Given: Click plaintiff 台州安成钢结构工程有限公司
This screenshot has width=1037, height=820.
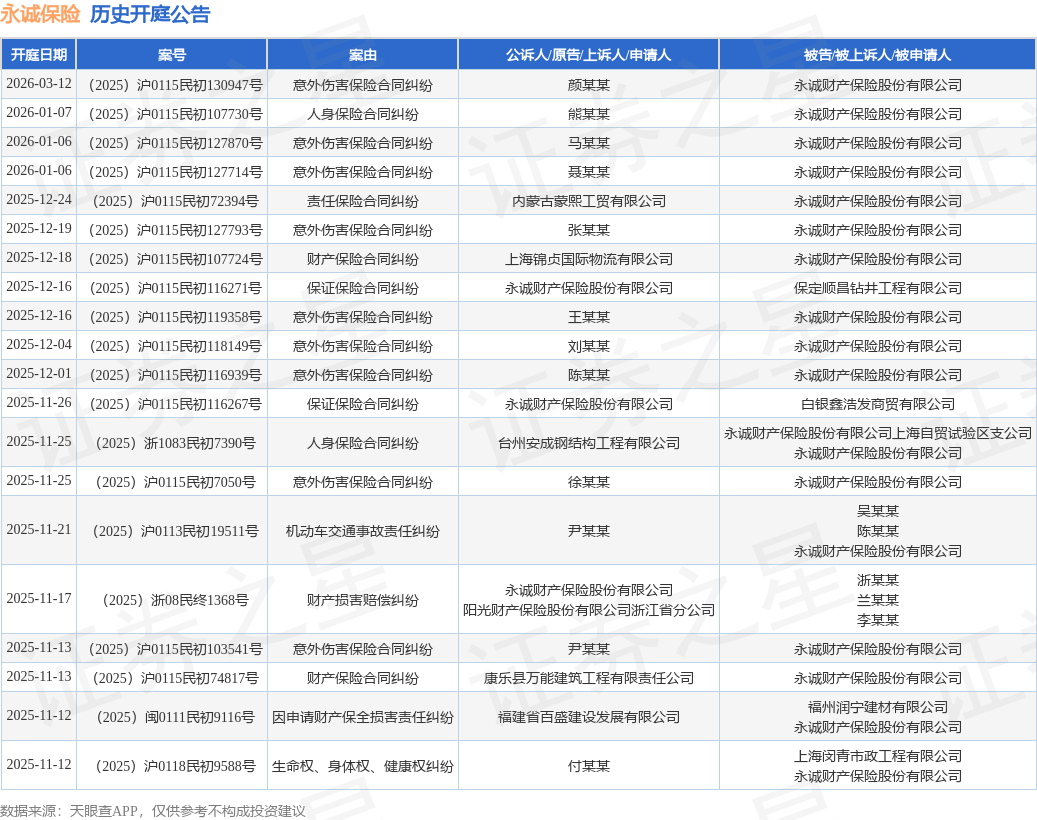Looking at the screenshot, I should click(589, 444).
